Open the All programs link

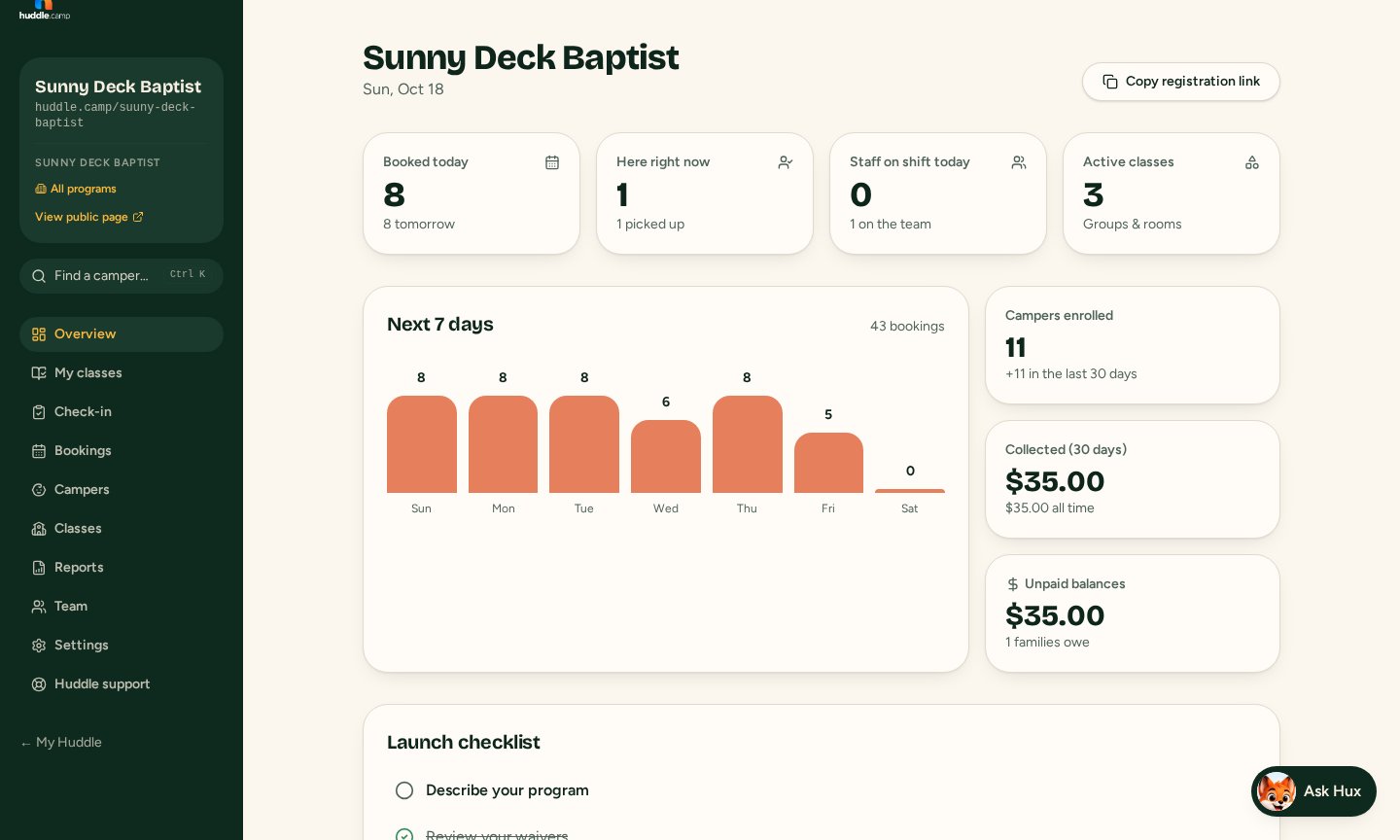click(x=76, y=189)
